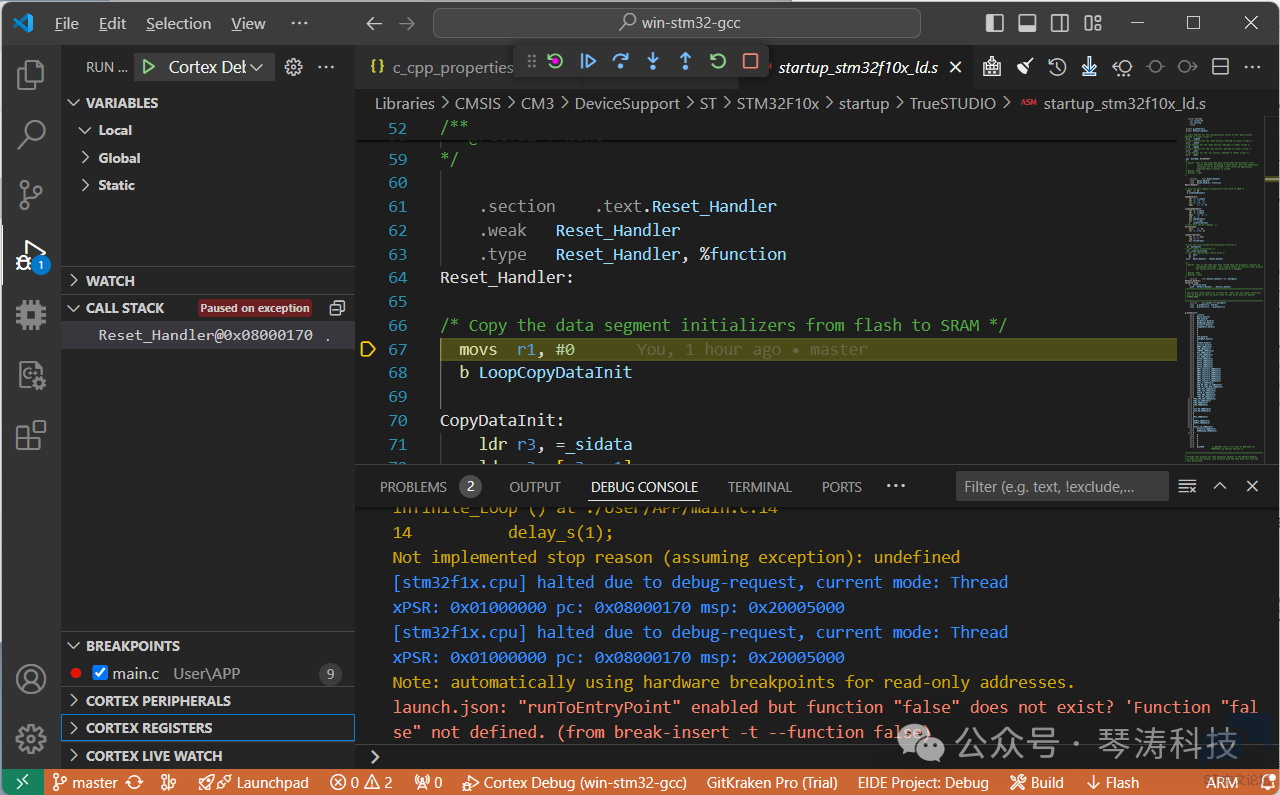1280x795 pixels.
Task: Expand the CORTEX REGISTERS section
Action: point(208,728)
